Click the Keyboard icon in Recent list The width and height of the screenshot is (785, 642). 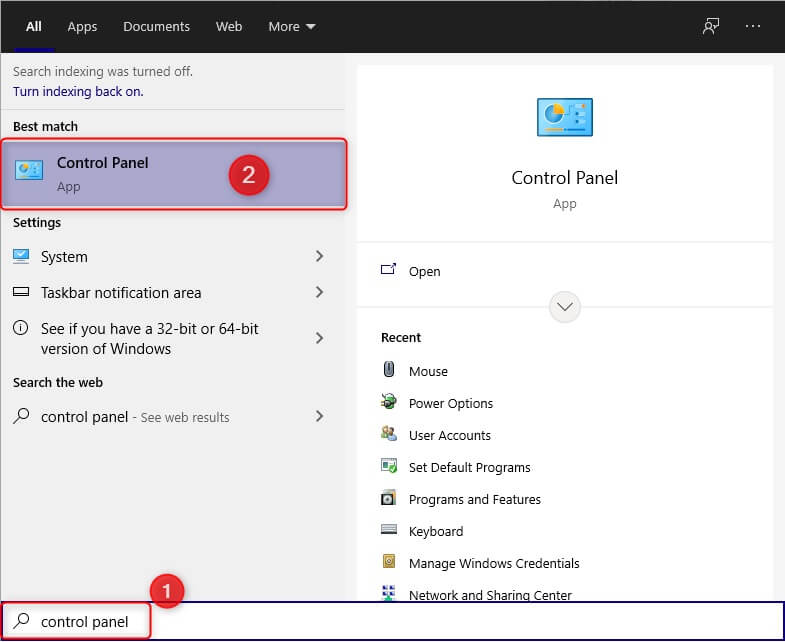(388, 530)
